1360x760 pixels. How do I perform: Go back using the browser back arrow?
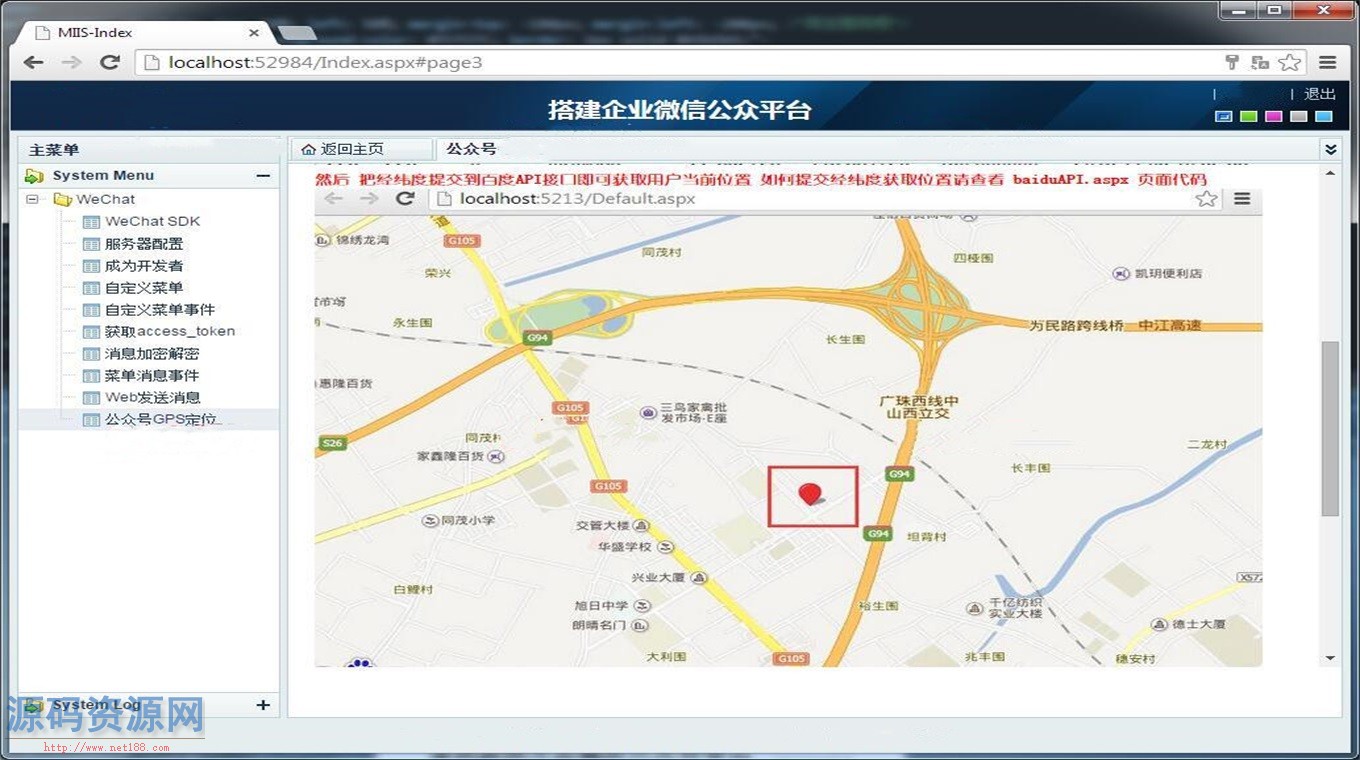[33, 62]
